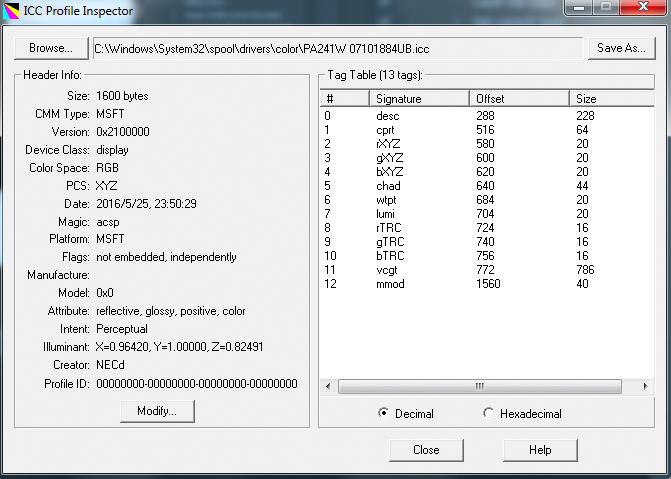Click the Profile ID zeros value

[x=197, y=384]
